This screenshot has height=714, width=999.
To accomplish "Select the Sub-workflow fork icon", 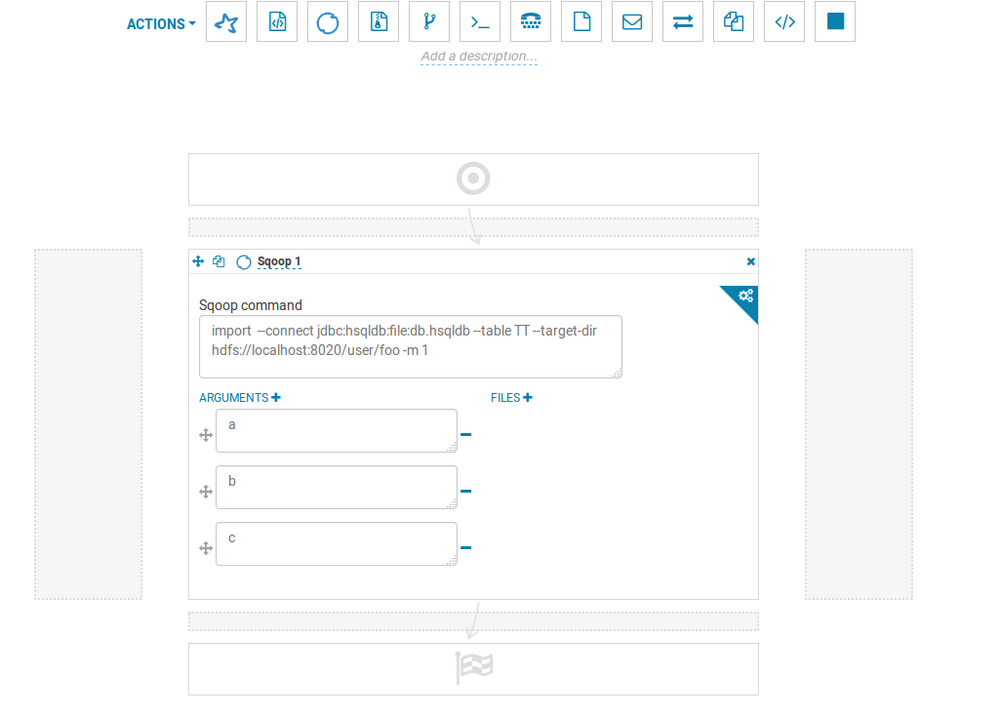I will (429, 22).
